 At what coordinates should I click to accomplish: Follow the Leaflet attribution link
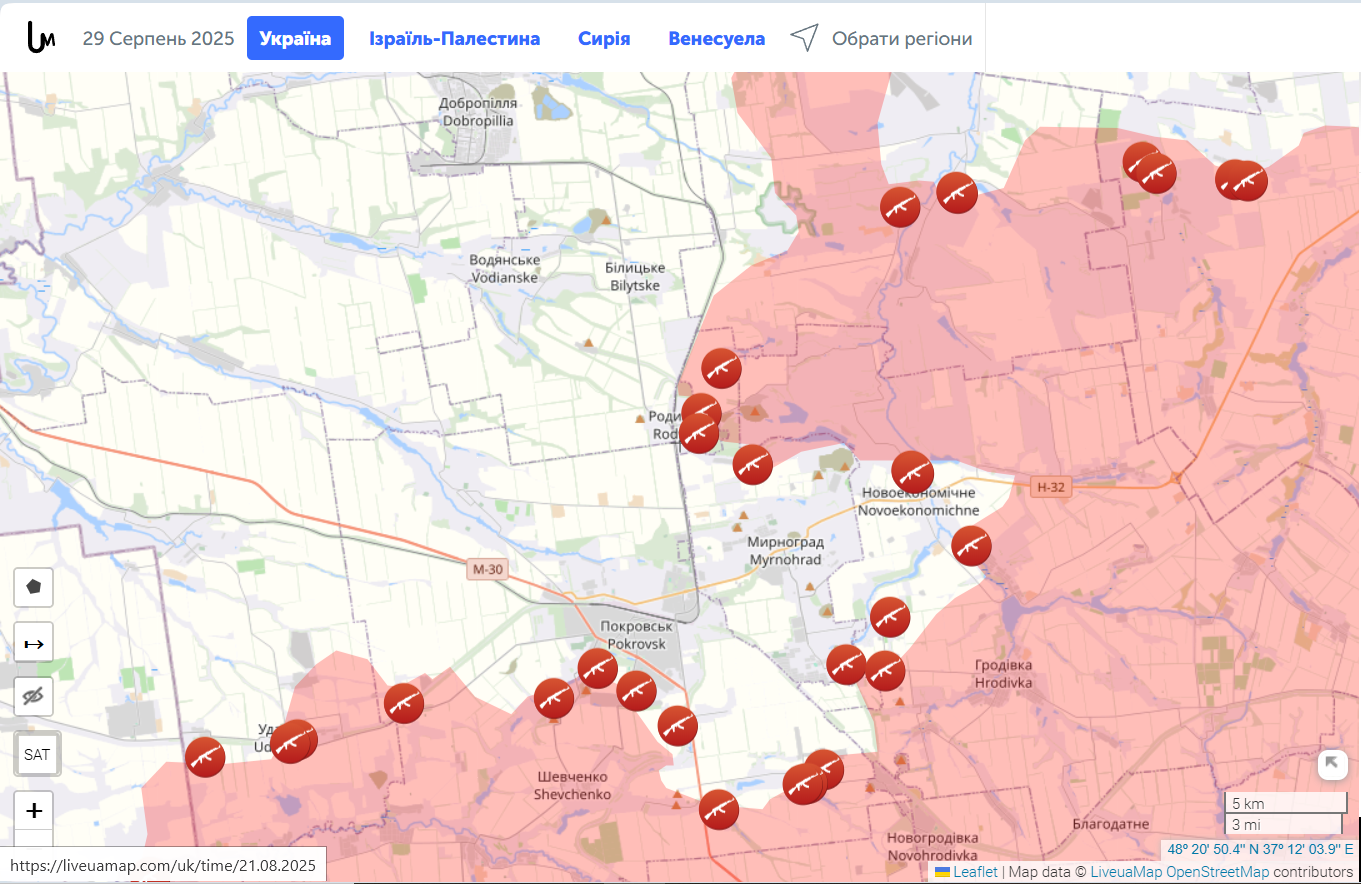point(975,872)
